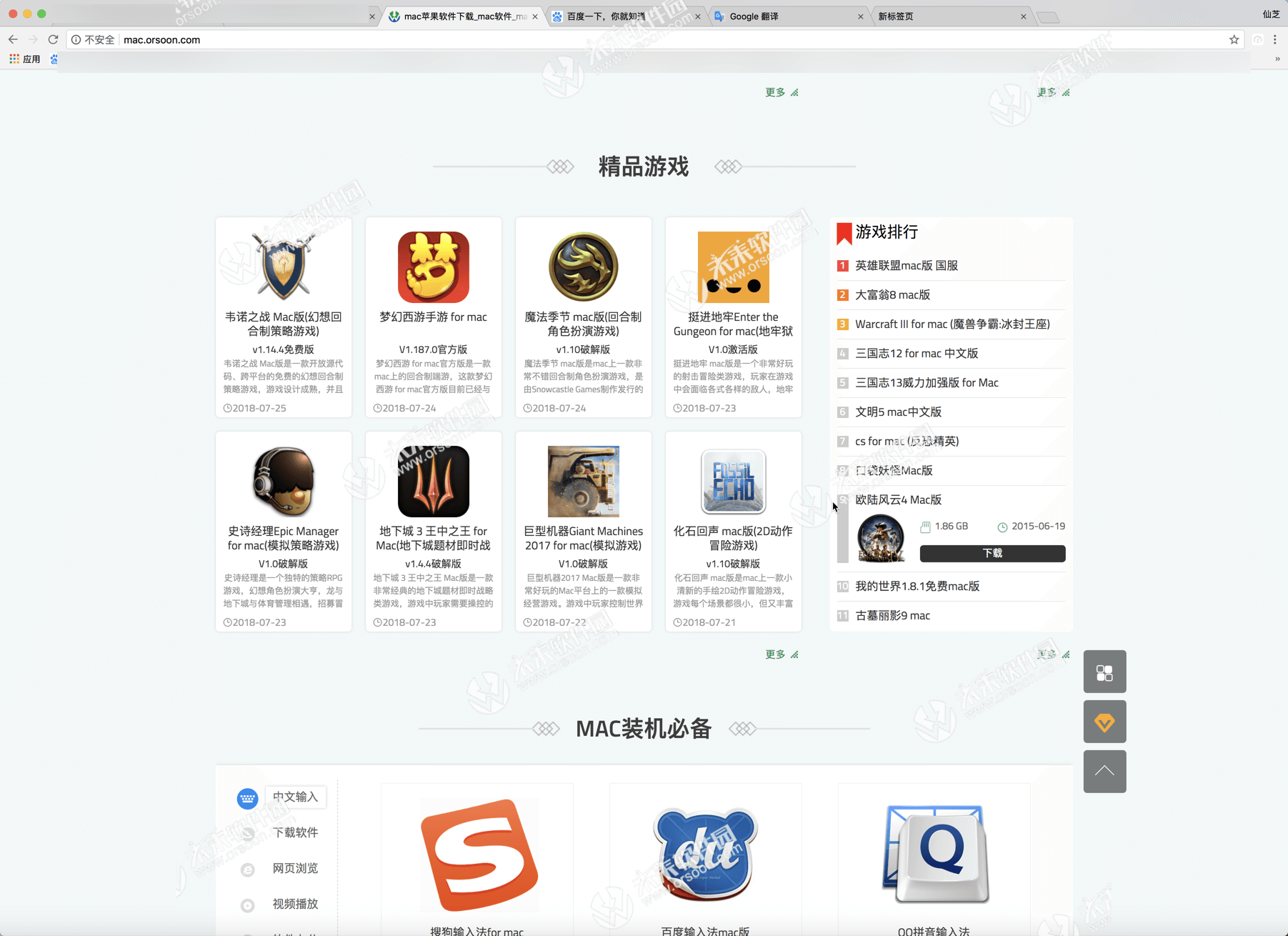Open ranking item 古墓丽影9 mac
This screenshot has height=936, width=1288.
[892, 615]
